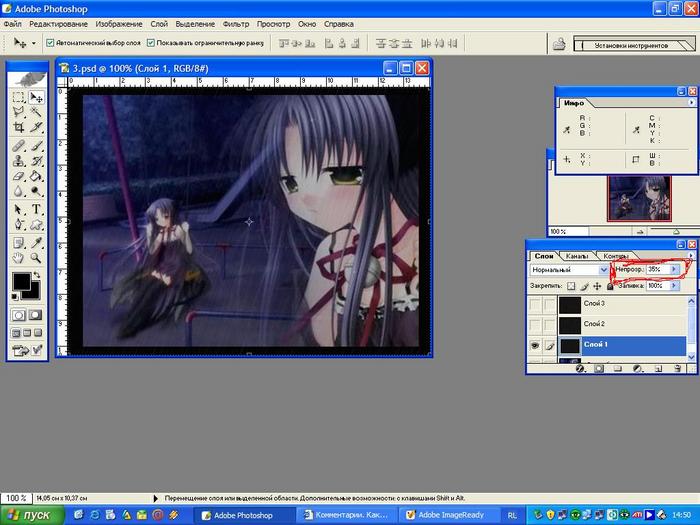
Task: Select the Dodge tool
Action: click(36, 192)
